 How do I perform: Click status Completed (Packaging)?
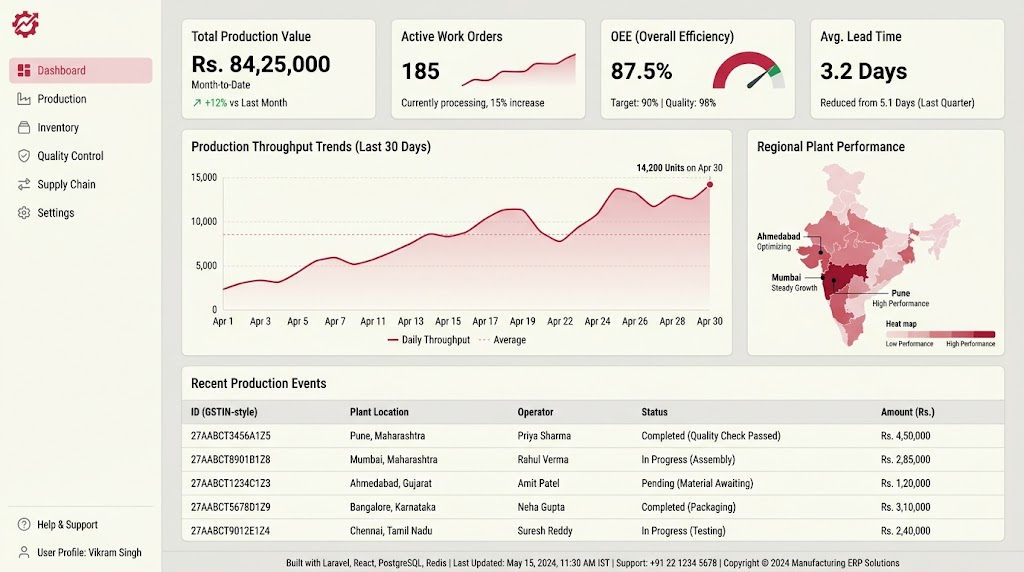pos(688,507)
